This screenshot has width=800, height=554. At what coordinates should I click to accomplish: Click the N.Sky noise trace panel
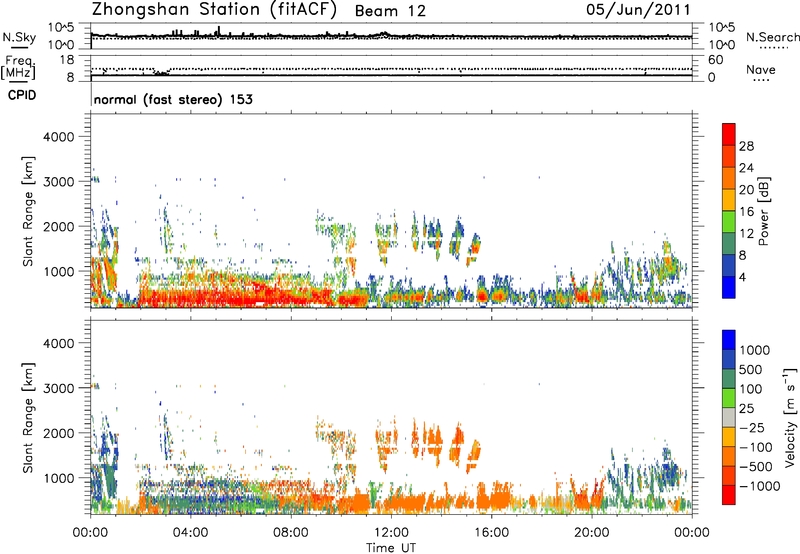coord(391,36)
